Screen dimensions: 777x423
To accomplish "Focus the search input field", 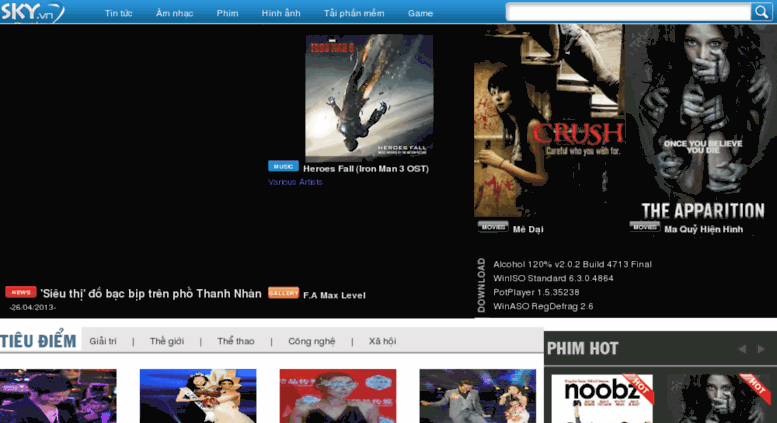I will [x=629, y=12].
